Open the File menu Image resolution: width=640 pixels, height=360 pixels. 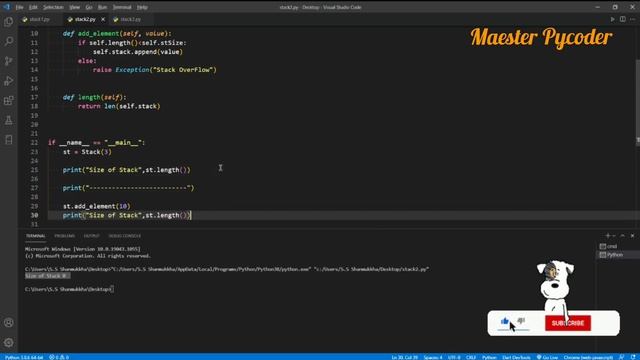[x=19, y=7]
